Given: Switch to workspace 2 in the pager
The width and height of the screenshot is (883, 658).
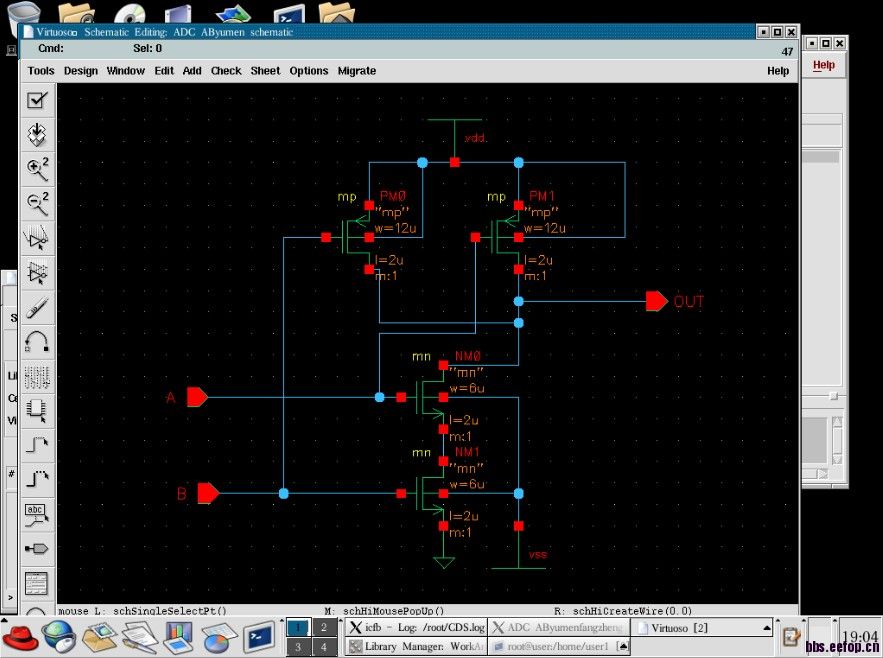Looking at the screenshot, I should (324, 628).
